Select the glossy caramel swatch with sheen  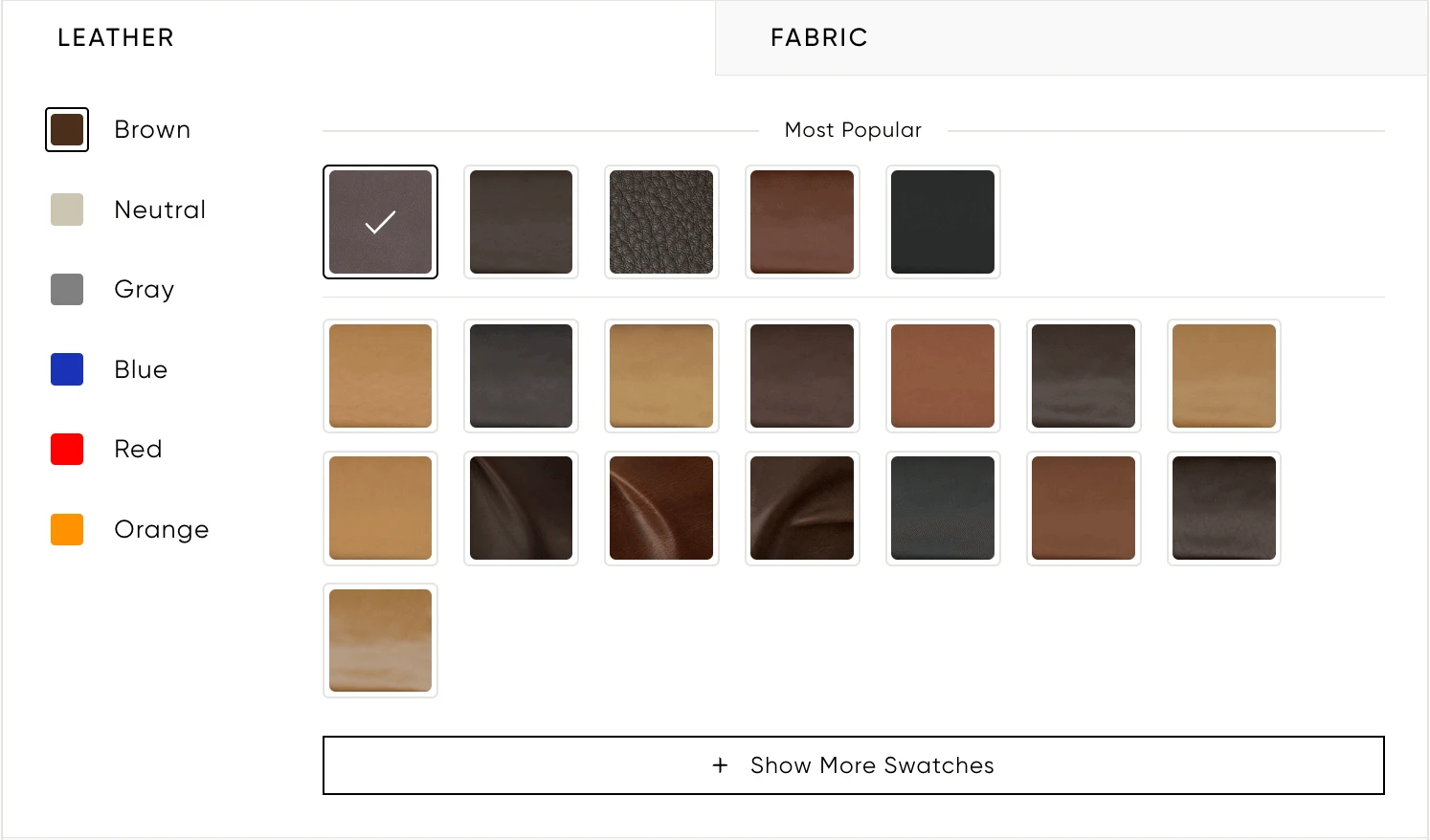click(661, 508)
